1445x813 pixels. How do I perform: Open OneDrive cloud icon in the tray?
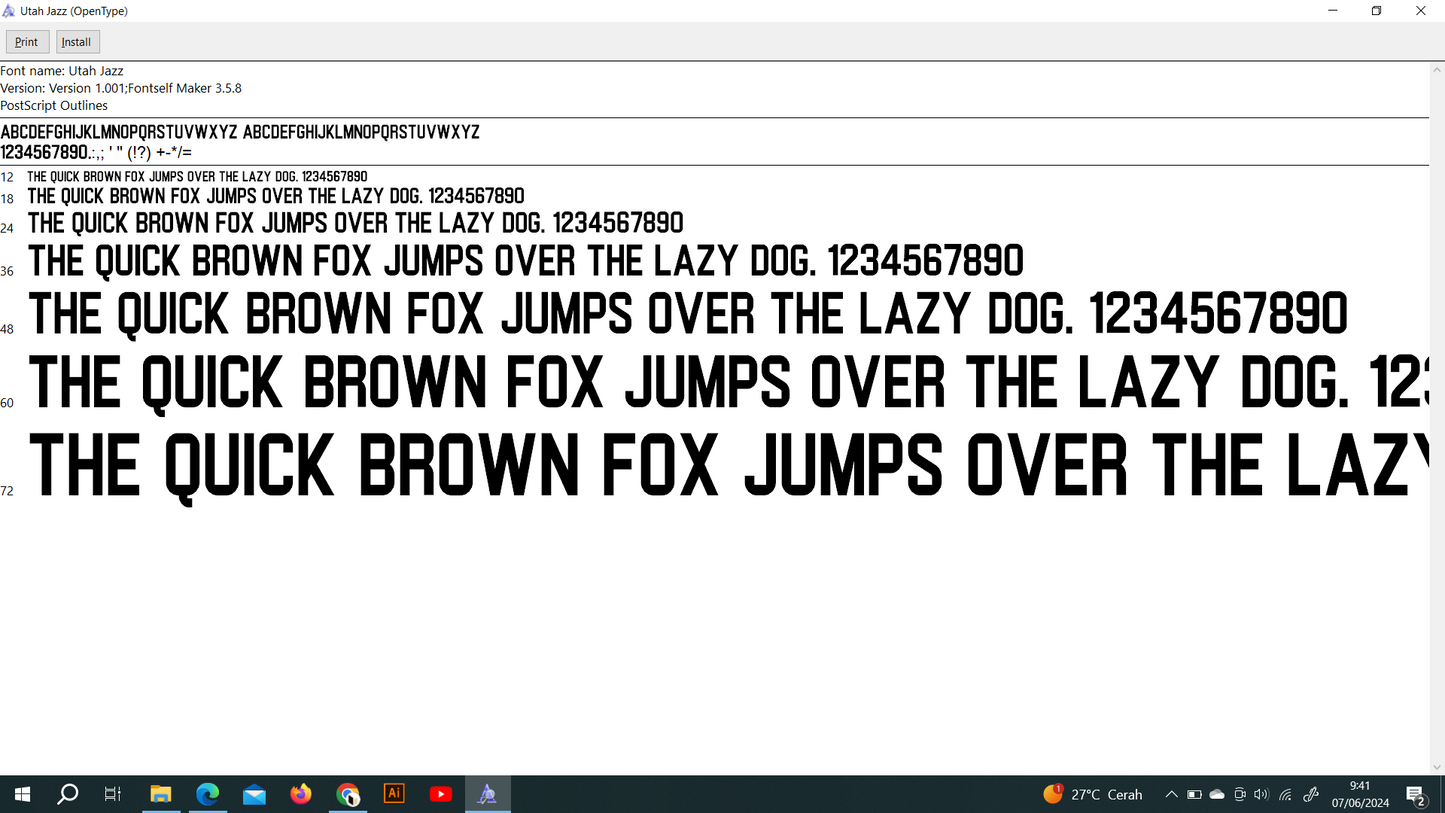coord(1217,794)
